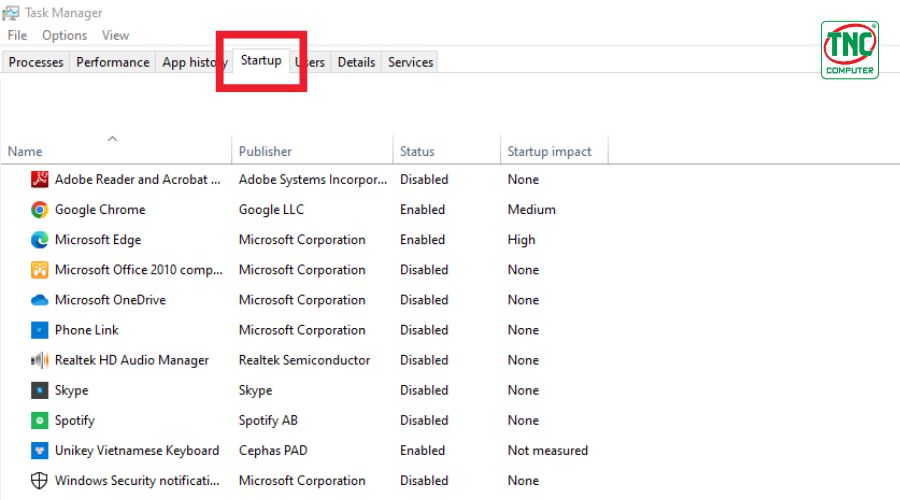The height and width of the screenshot is (500, 900).
Task: Click the Task Manager title bar icon
Action: click(x=11, y=13)
